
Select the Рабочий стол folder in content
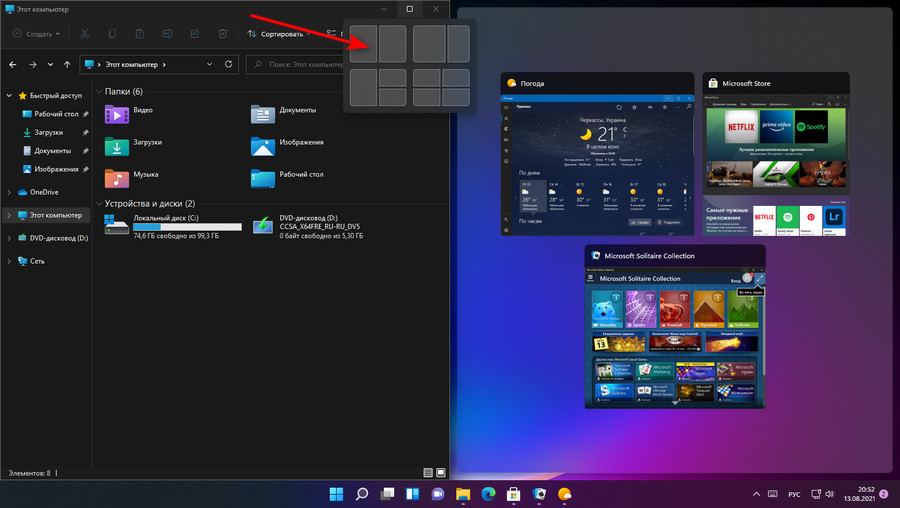[263, 179]
